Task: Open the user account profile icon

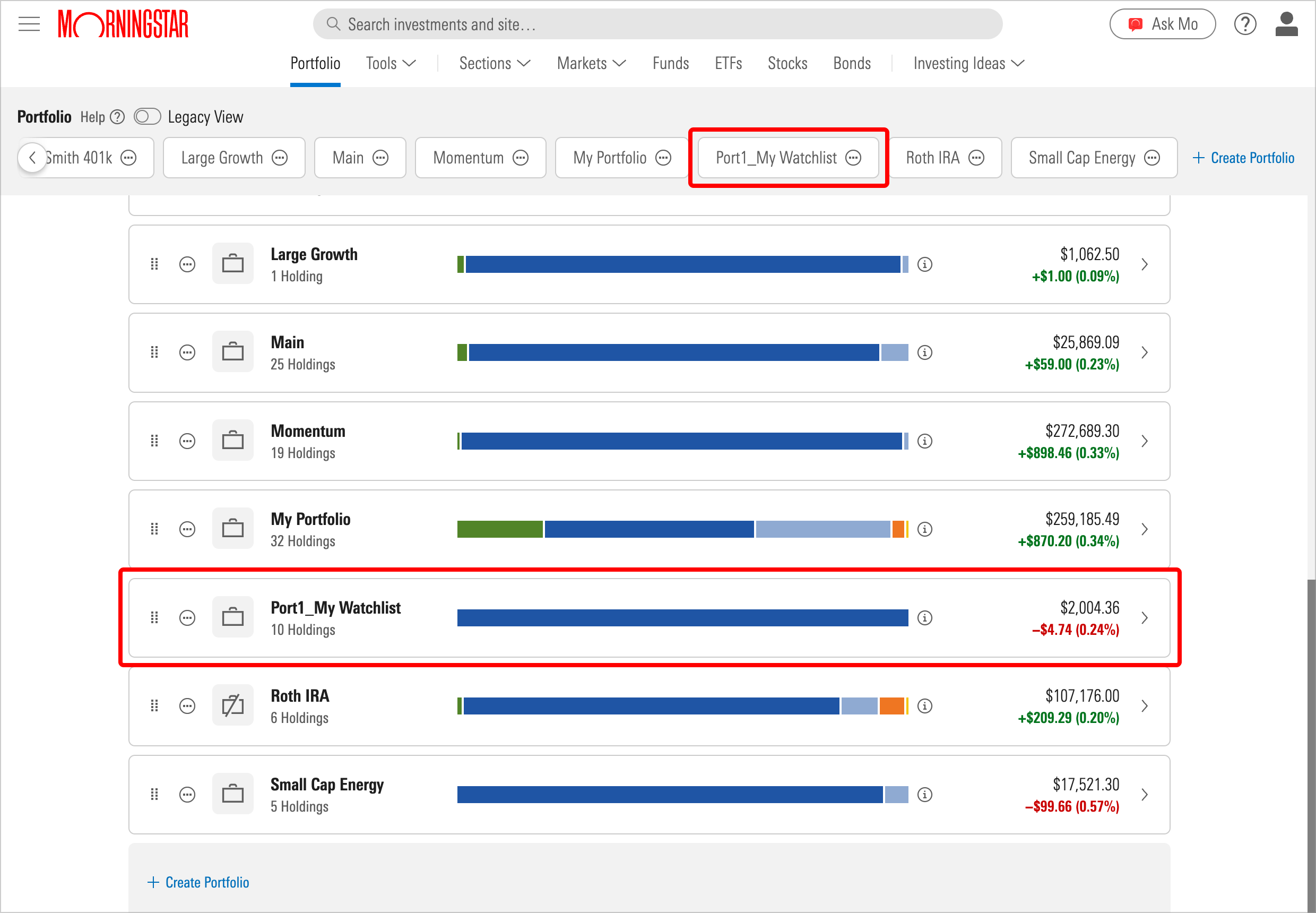Action: click(x=1286, y=24)
